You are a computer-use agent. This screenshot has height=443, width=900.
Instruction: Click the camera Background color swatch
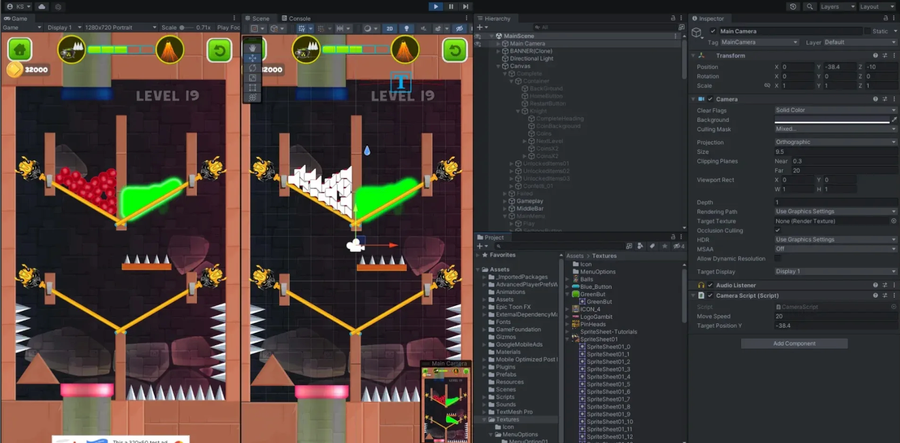tap(832, 120)
